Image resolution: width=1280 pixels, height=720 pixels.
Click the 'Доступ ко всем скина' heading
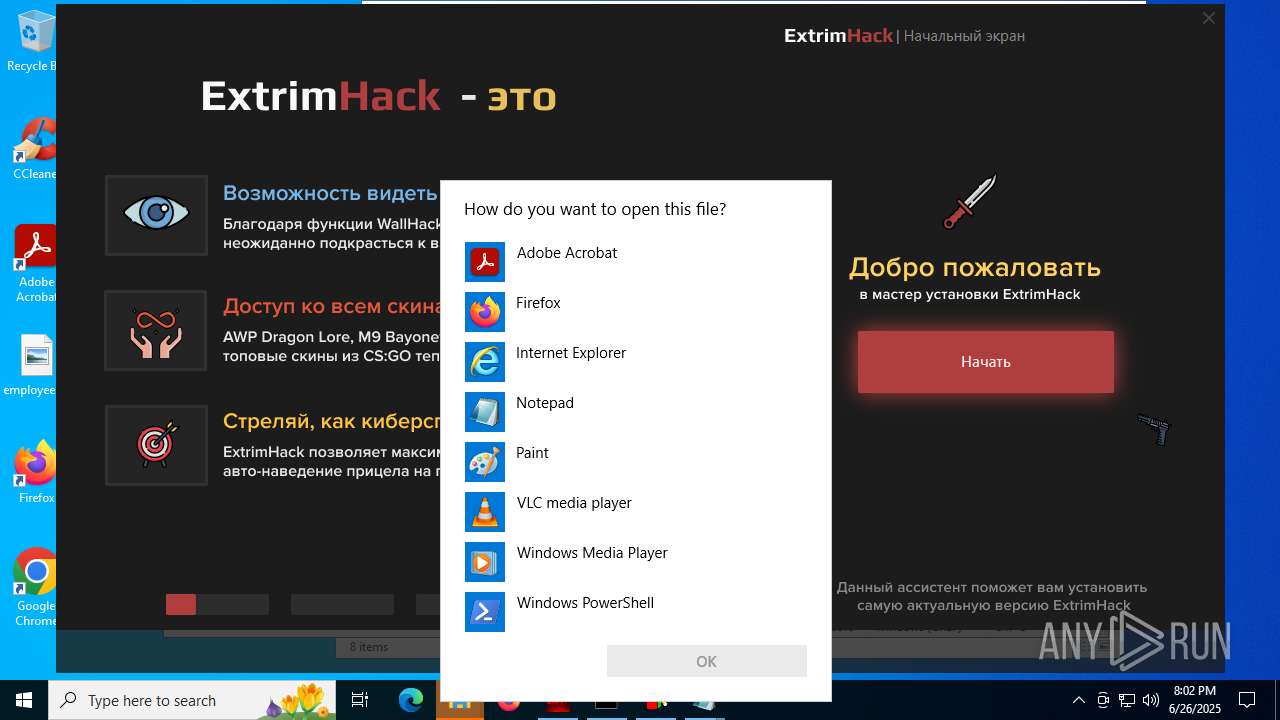[331, 306]
